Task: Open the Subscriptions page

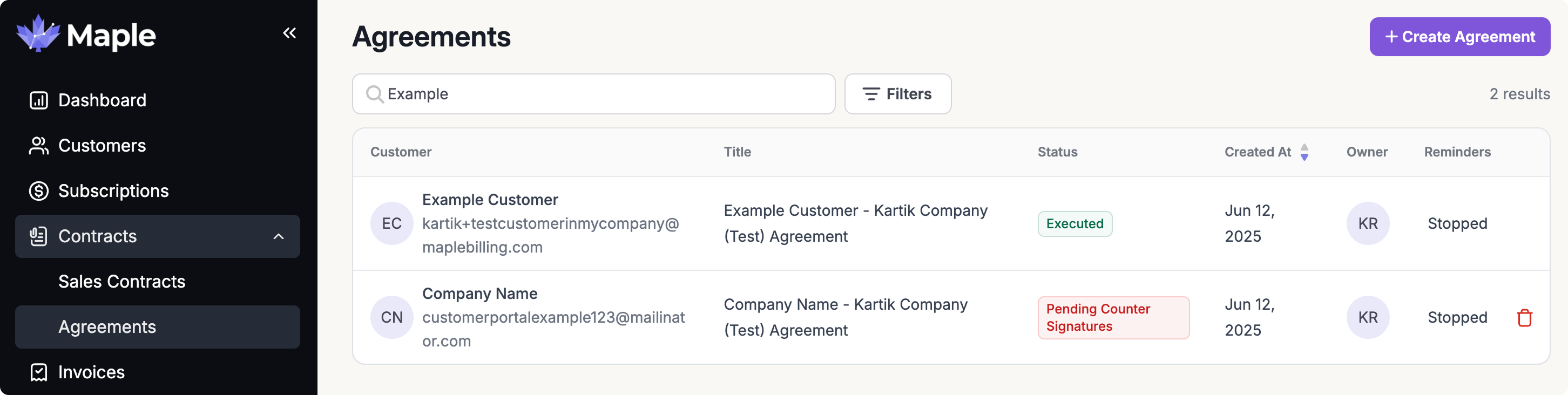Action: tap(113, 191)
